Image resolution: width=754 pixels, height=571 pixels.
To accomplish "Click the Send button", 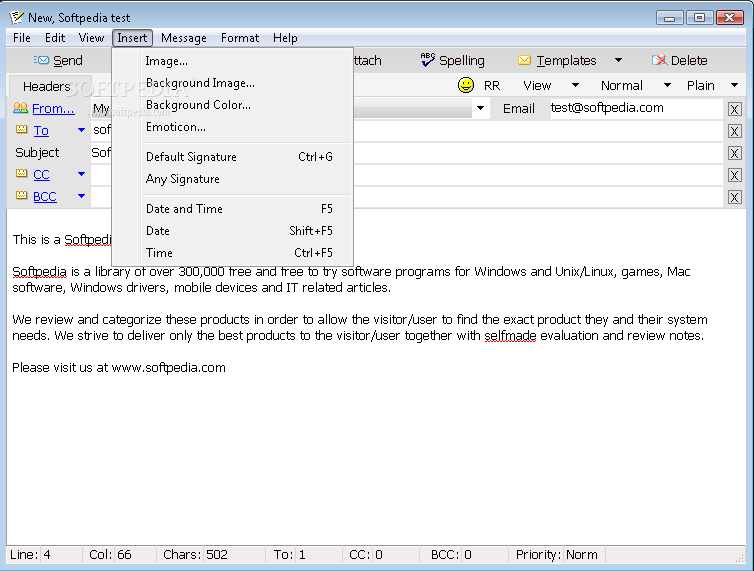I will pos(58,60).
